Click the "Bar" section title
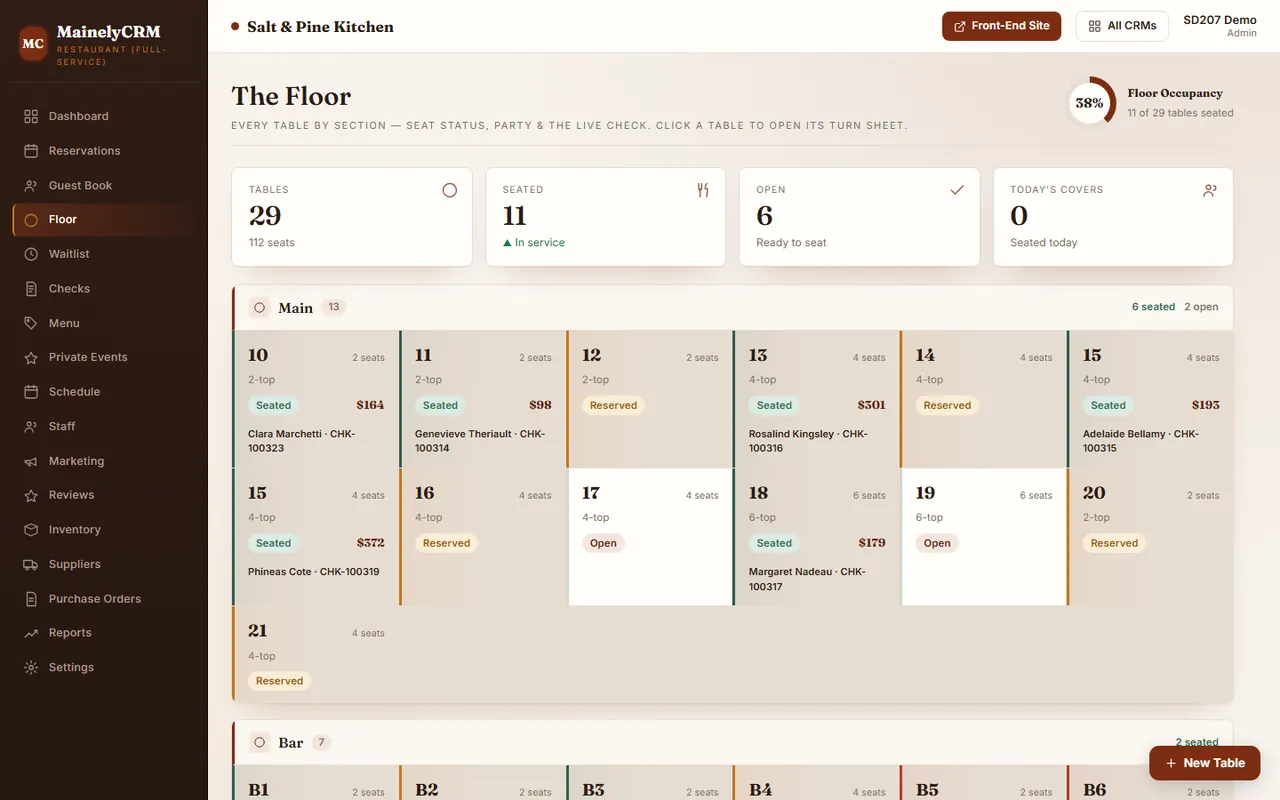Viewport: 1280px width, 800px height. pos(291,743)
